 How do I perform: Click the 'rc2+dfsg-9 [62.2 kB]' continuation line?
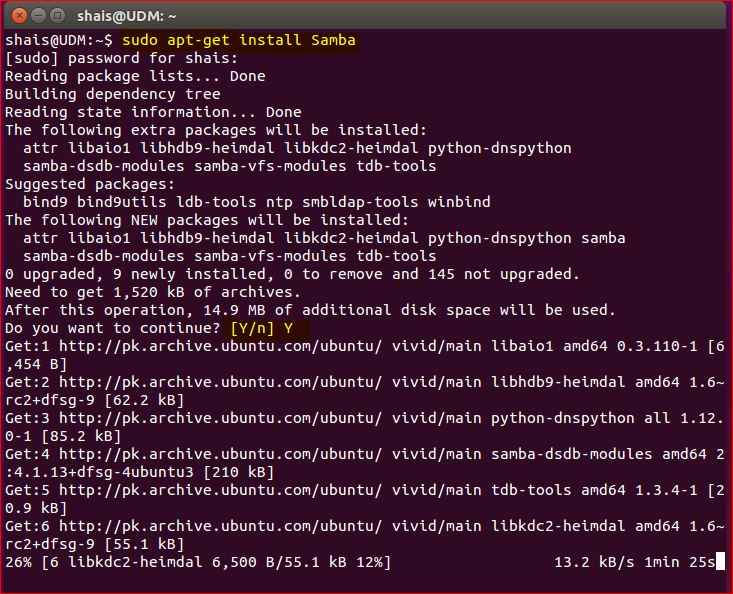tap(94, 401)
